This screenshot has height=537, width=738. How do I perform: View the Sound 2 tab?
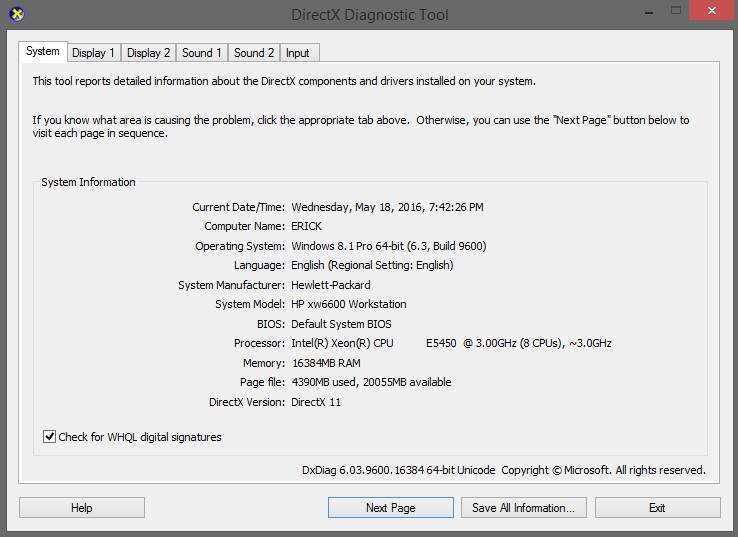pyautogui.click(x=254, y=52)
